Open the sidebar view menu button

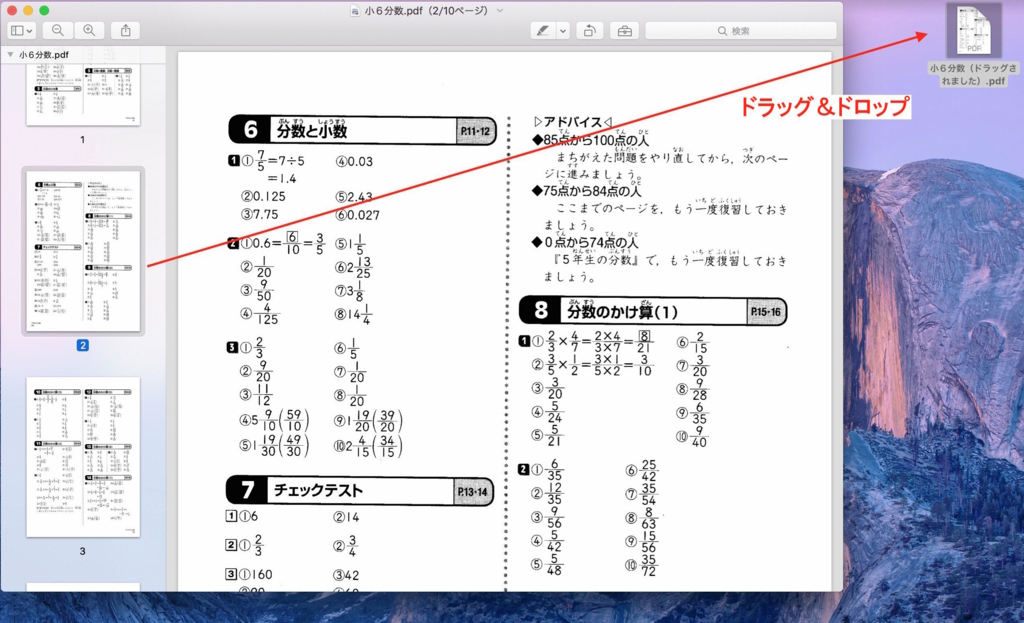click(22, 31)
